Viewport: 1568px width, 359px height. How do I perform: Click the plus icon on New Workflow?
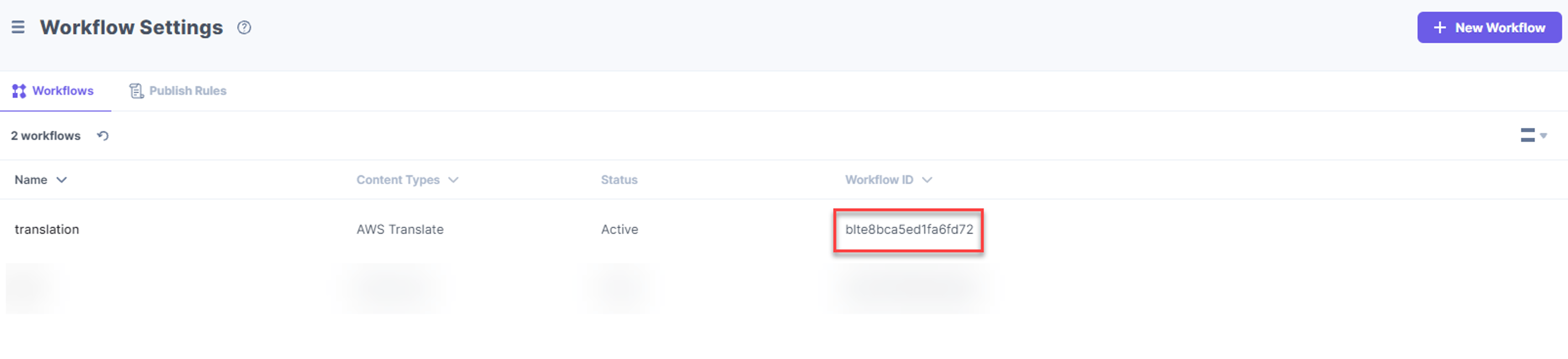tap(1439, 27)
